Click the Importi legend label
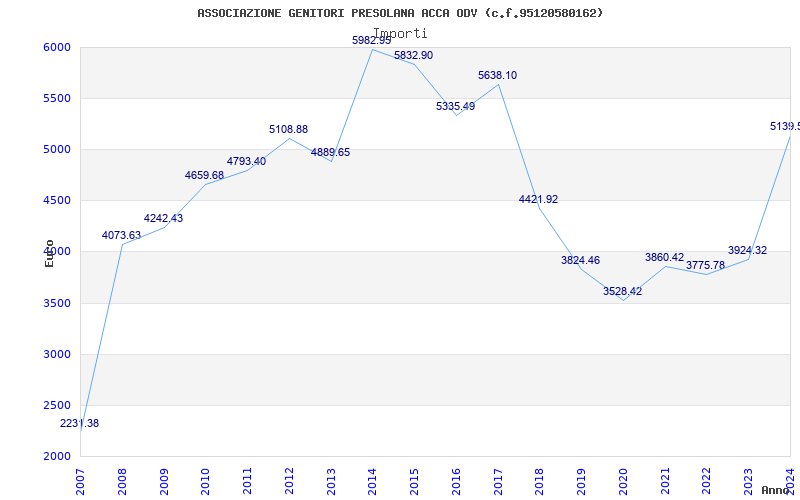This screenshot has width=800, height=500. tap(400, 33)
